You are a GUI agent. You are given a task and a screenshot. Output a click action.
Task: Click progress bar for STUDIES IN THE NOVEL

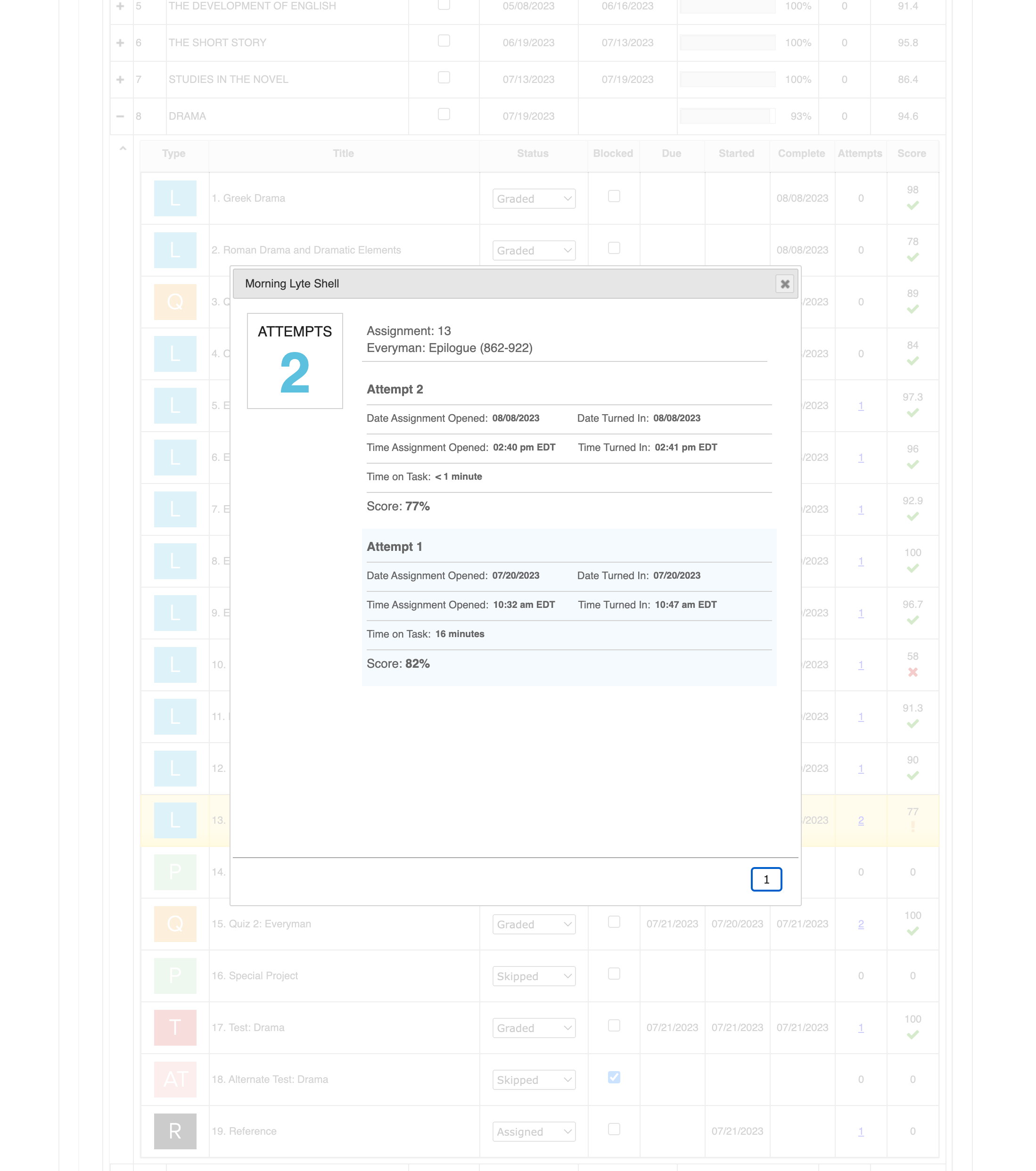tap(727, 79)
